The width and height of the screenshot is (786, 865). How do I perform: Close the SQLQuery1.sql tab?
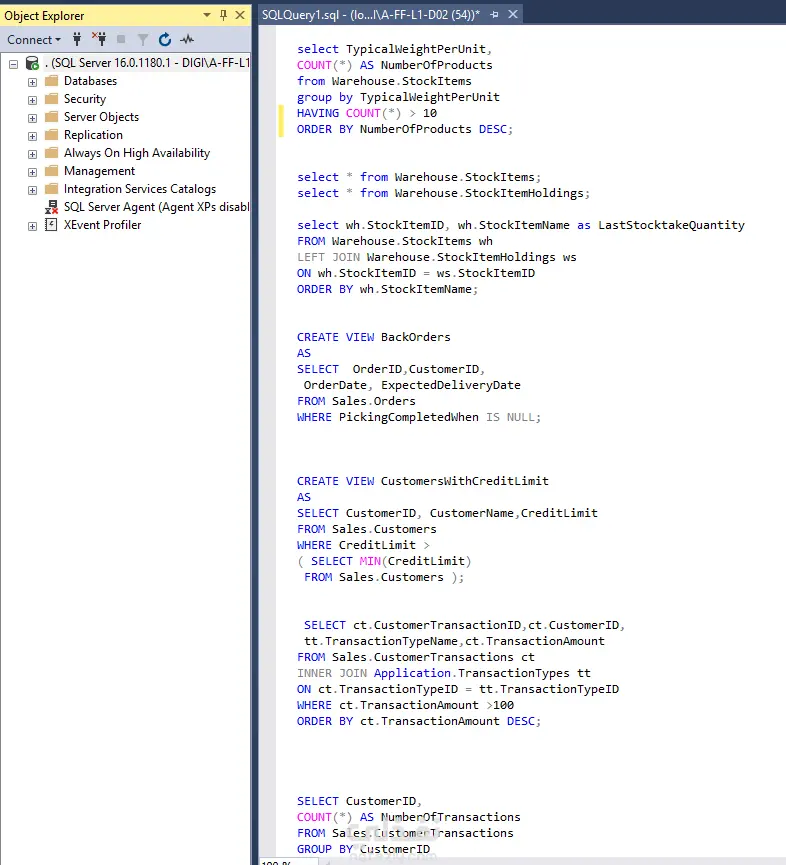513,14
